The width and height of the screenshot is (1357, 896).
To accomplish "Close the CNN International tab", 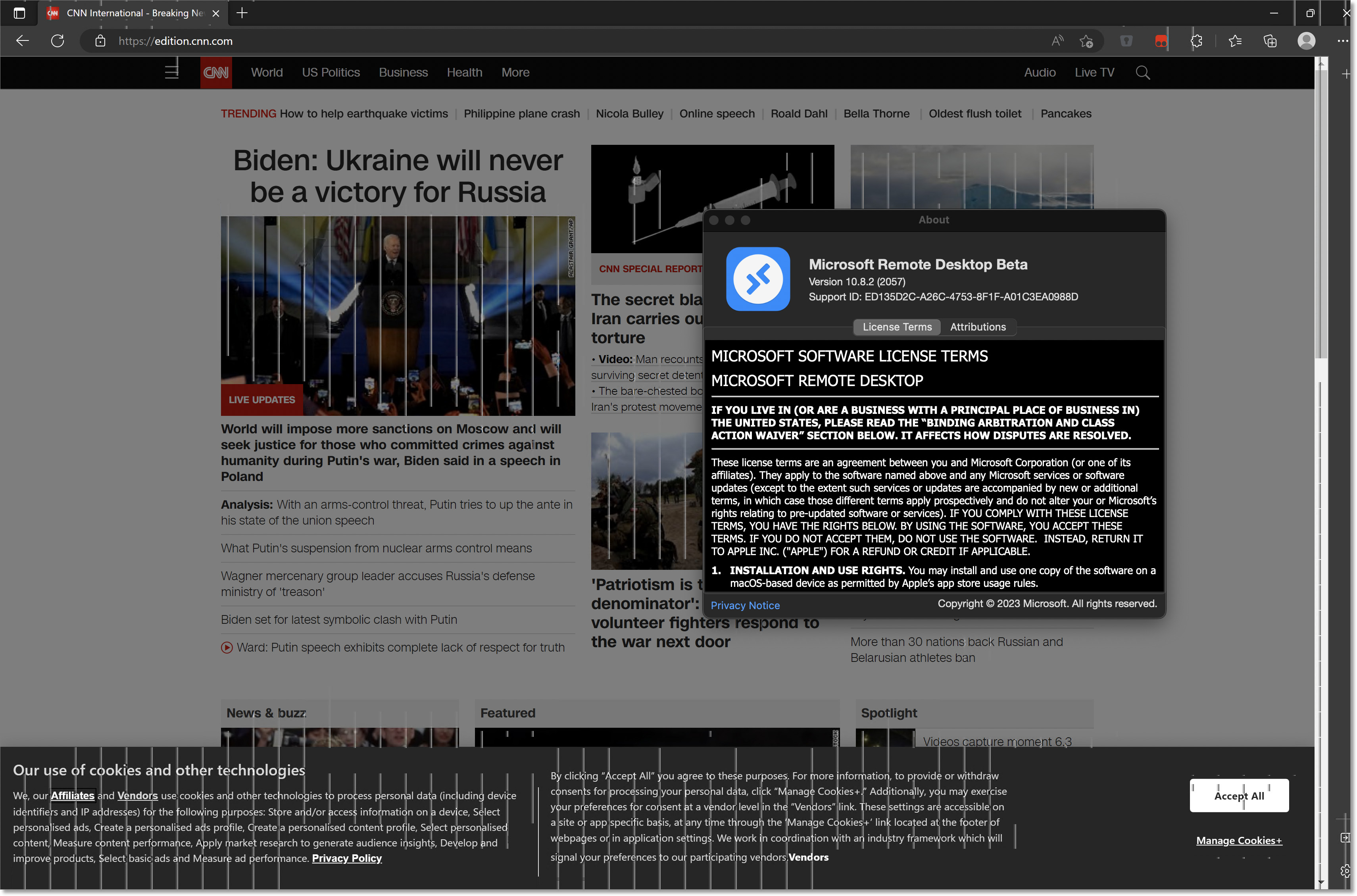I will tap(215, 13).
